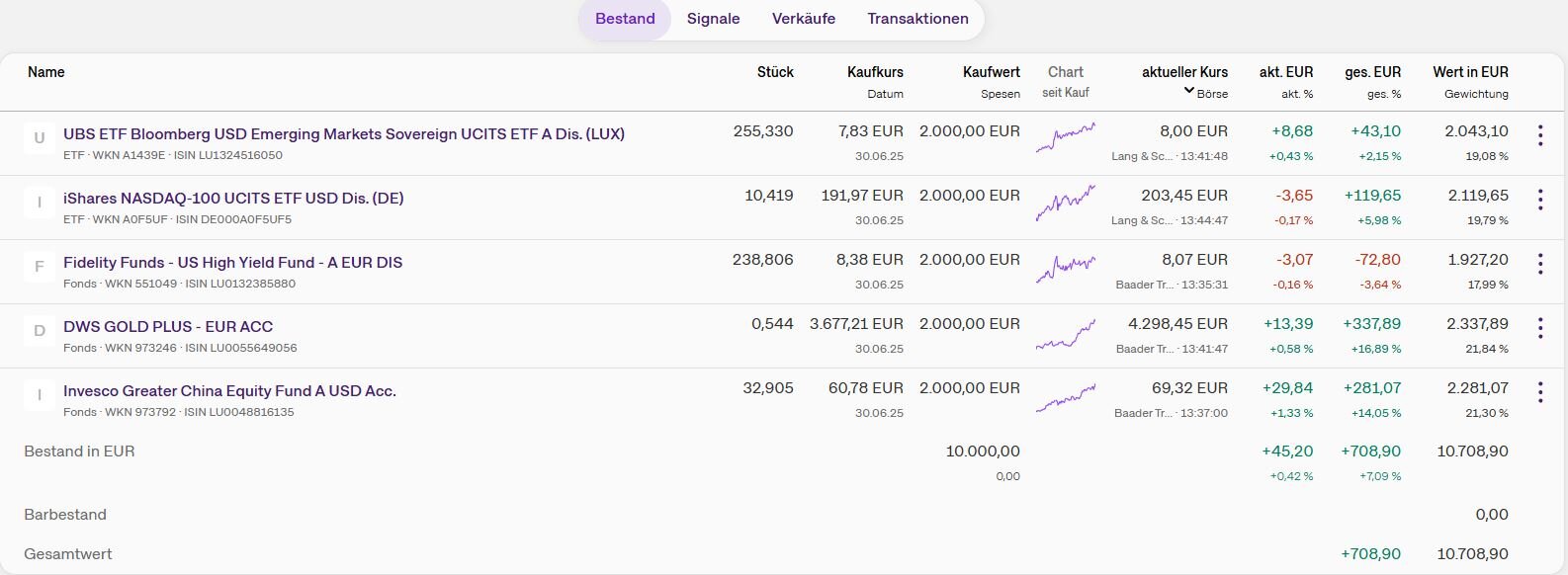
Task: Switch to the Signale tab
Action: point(713,19)
